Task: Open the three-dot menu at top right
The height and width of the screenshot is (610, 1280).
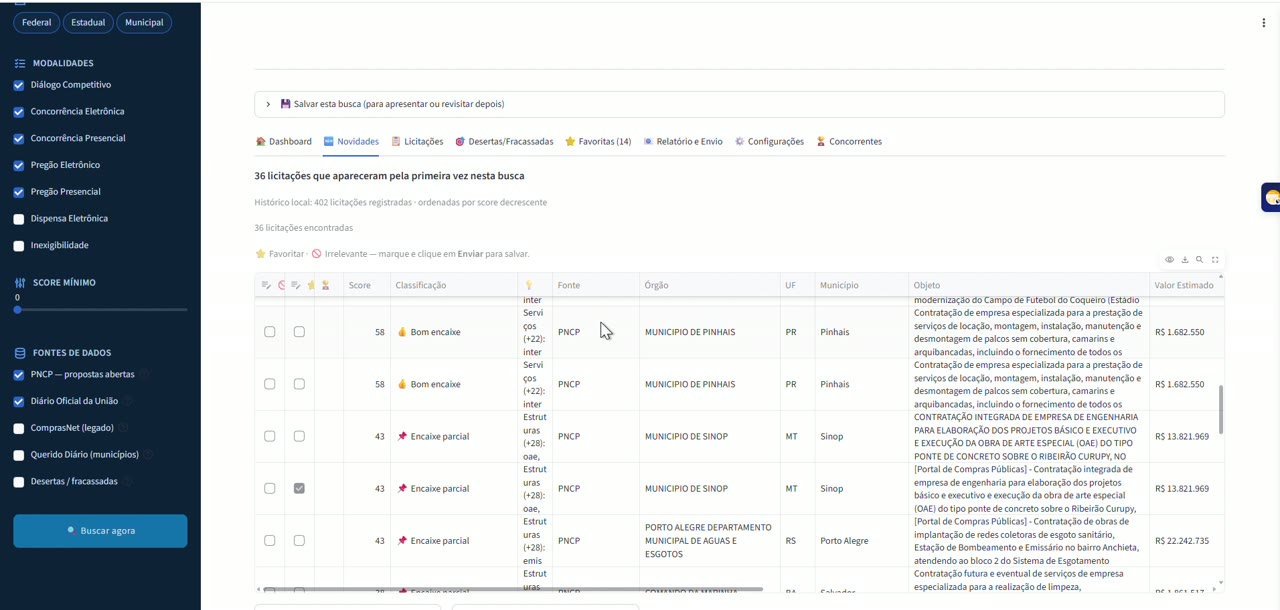Action: (x=1264, y=23)
